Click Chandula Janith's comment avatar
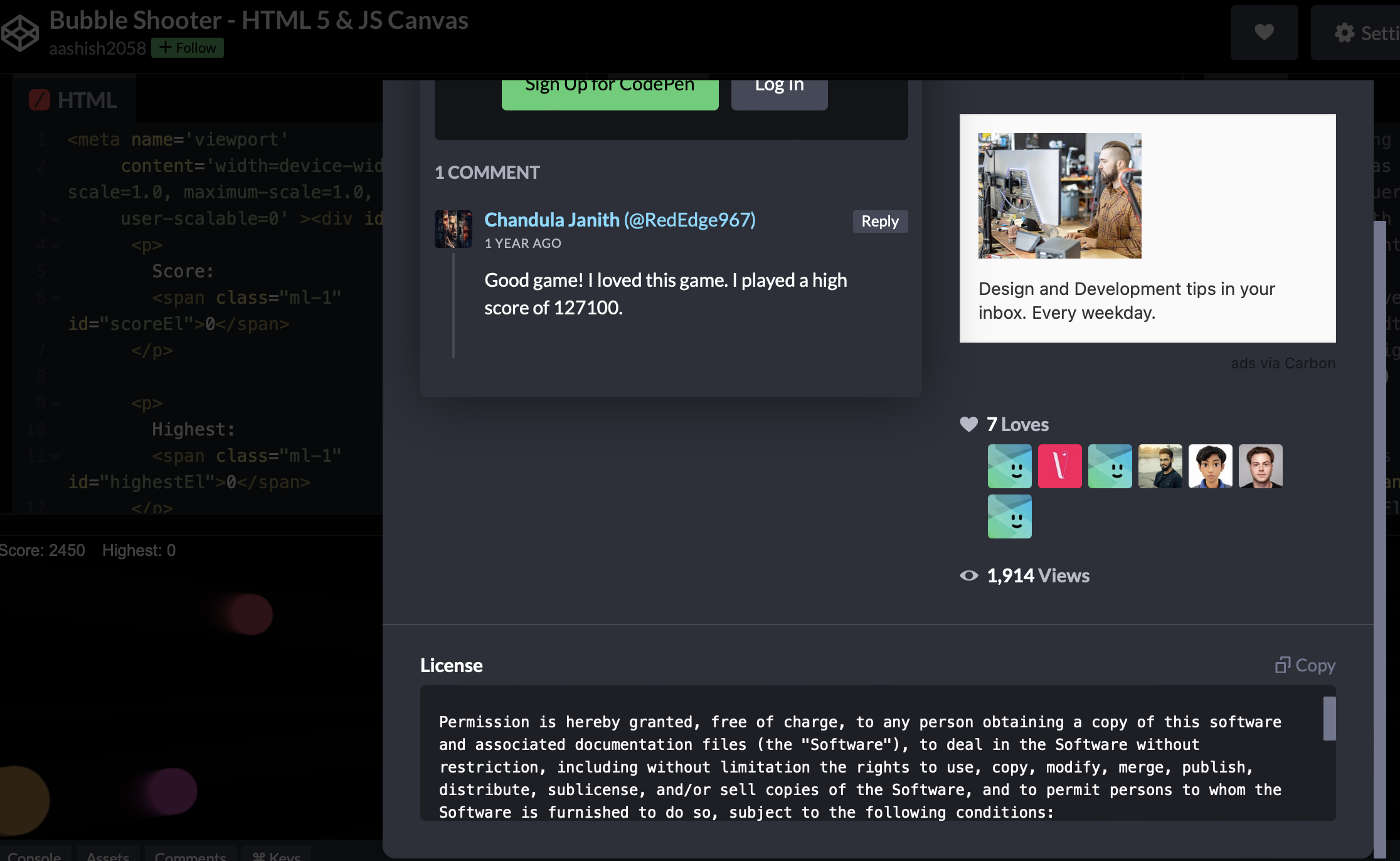The image size is (1400, 861). pyautogui.click(x=453, y=229)
